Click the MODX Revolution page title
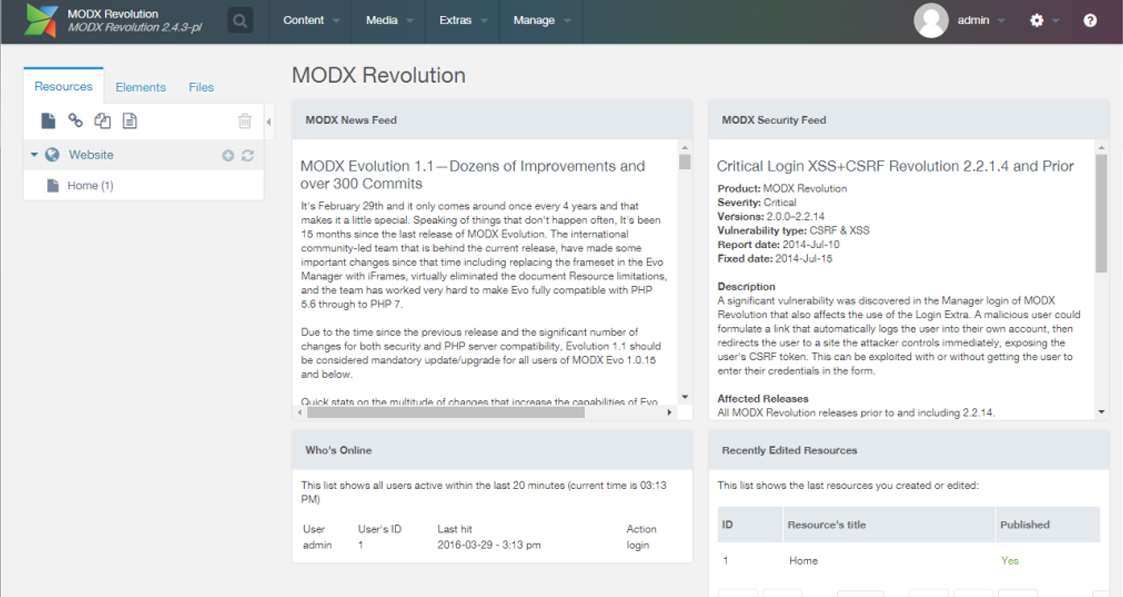 tap(378, 75)
